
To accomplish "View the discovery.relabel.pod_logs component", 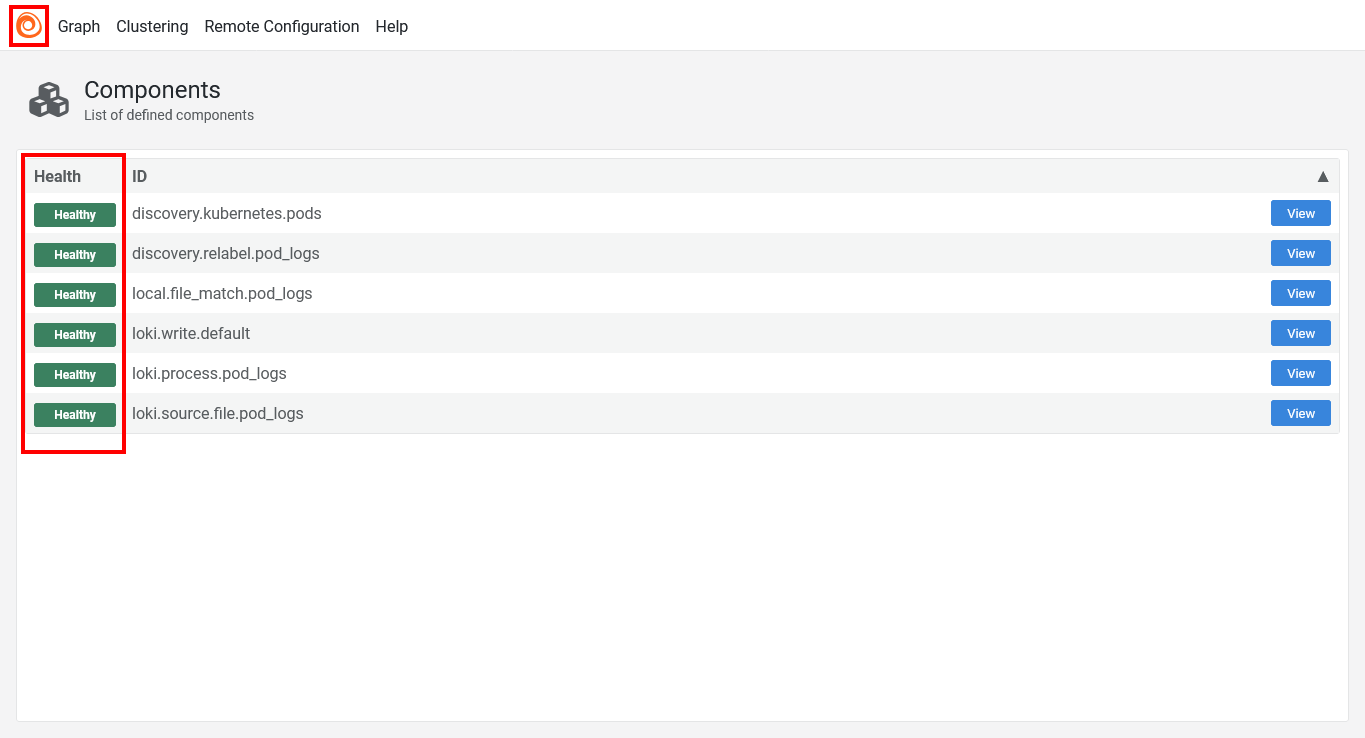I will point(1300,254).
